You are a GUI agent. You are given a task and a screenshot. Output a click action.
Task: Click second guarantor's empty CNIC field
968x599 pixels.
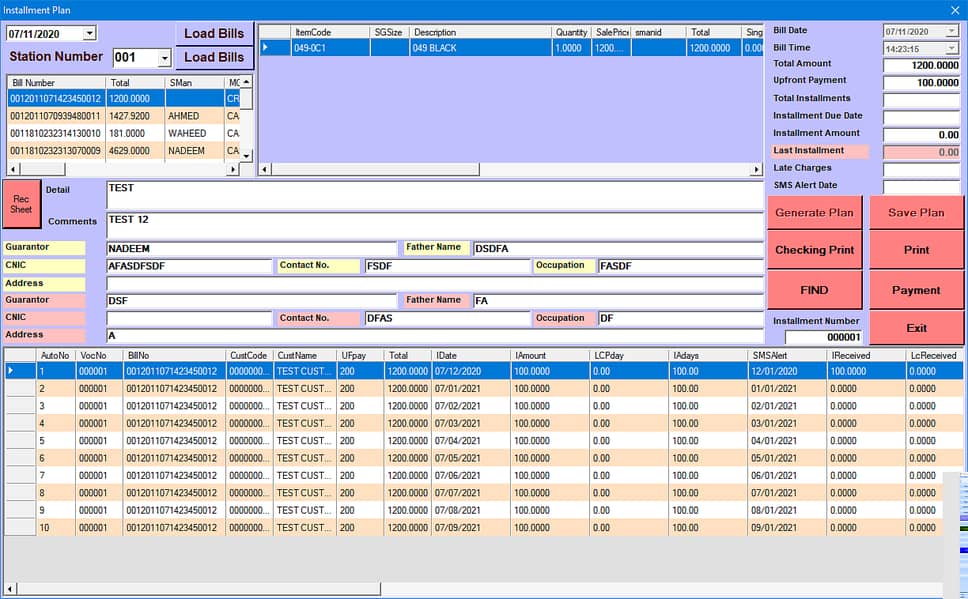pyautogui.click(x=189, y=319)
